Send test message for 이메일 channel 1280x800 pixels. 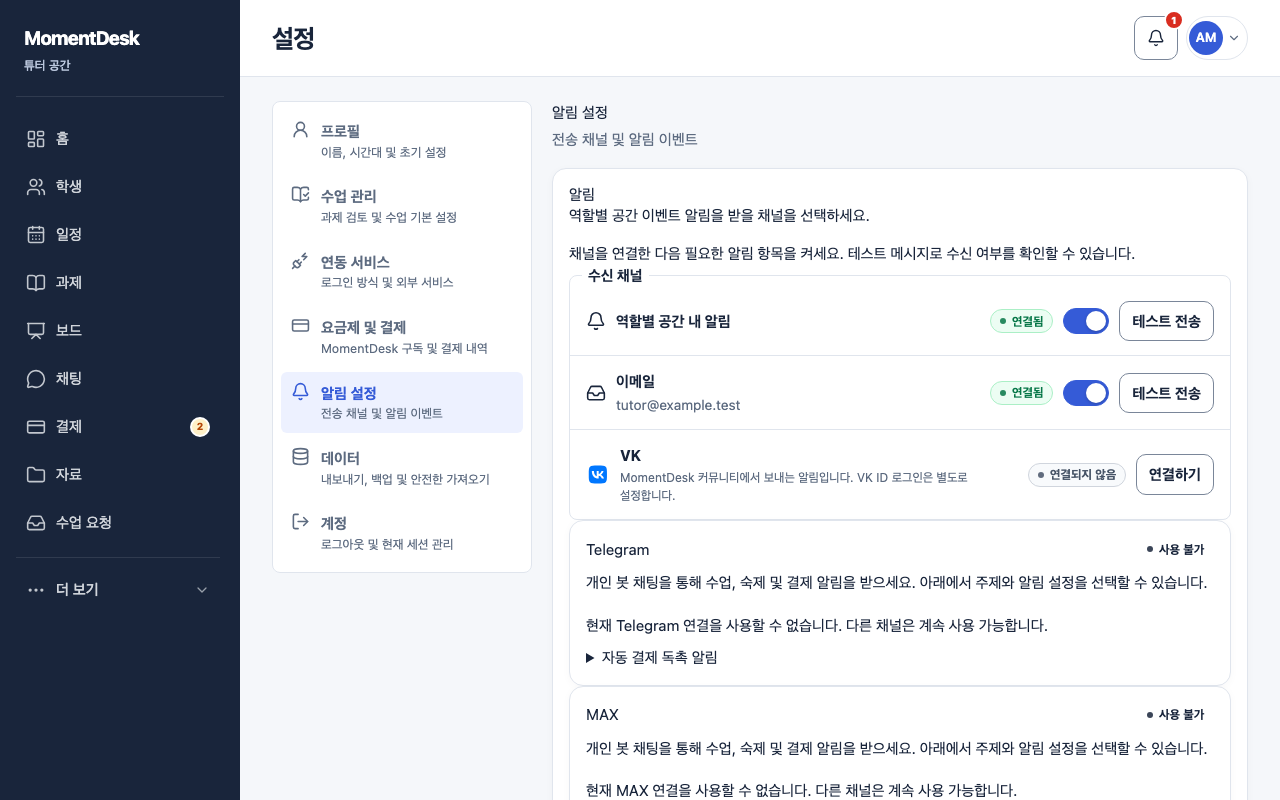[1166, 393]
